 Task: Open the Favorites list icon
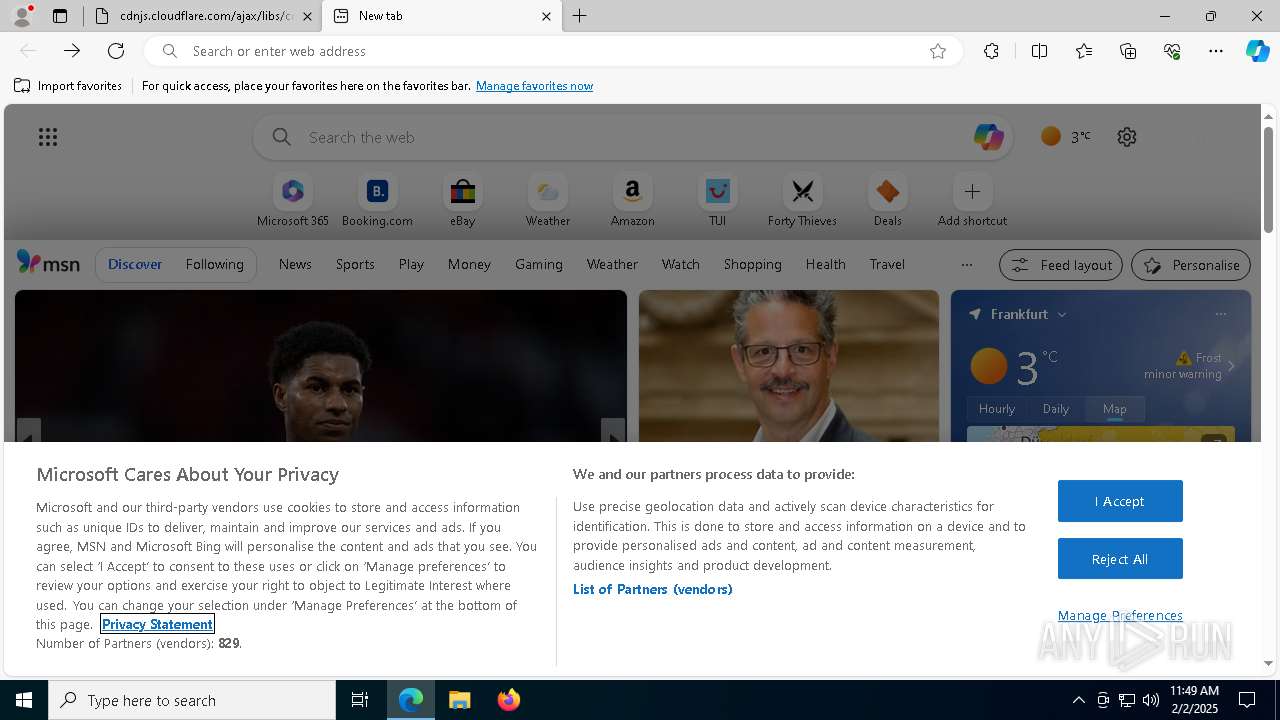click(1084, 51)
